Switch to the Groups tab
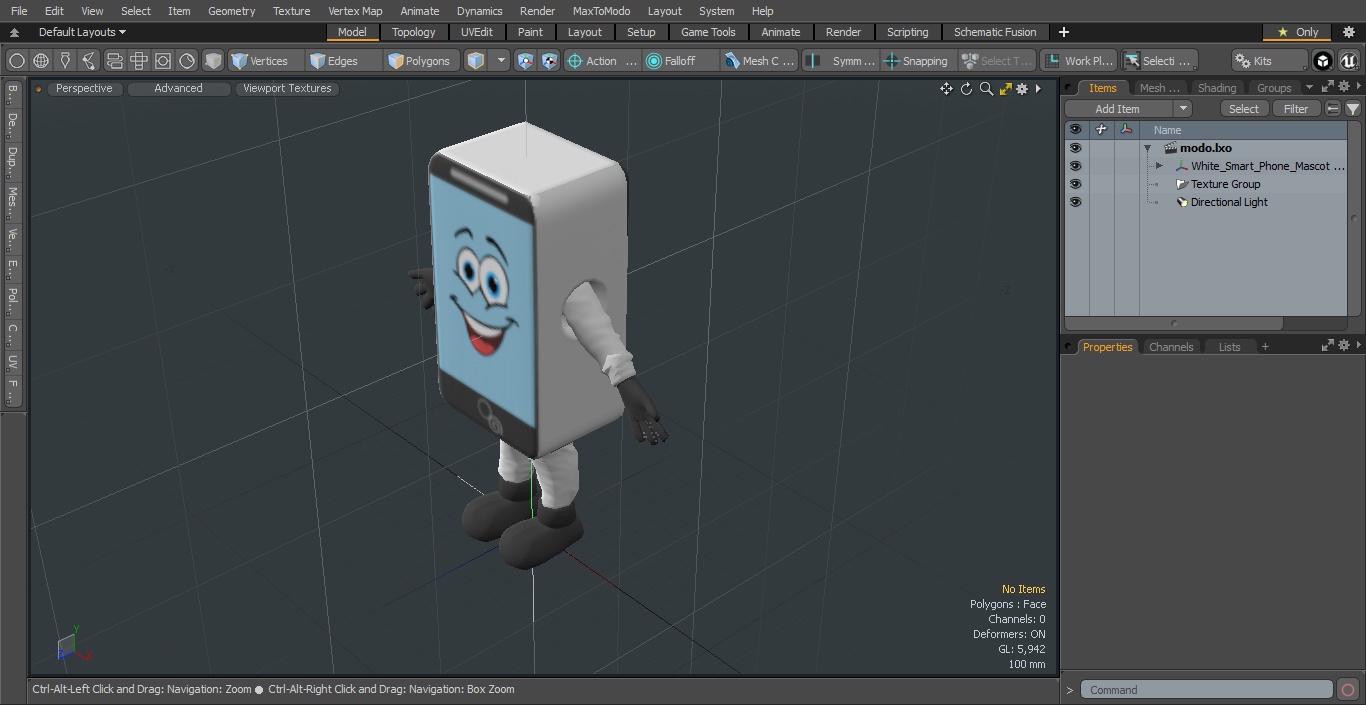Viewport: 1366px width, 705px height. click(x=1274, y=88)
